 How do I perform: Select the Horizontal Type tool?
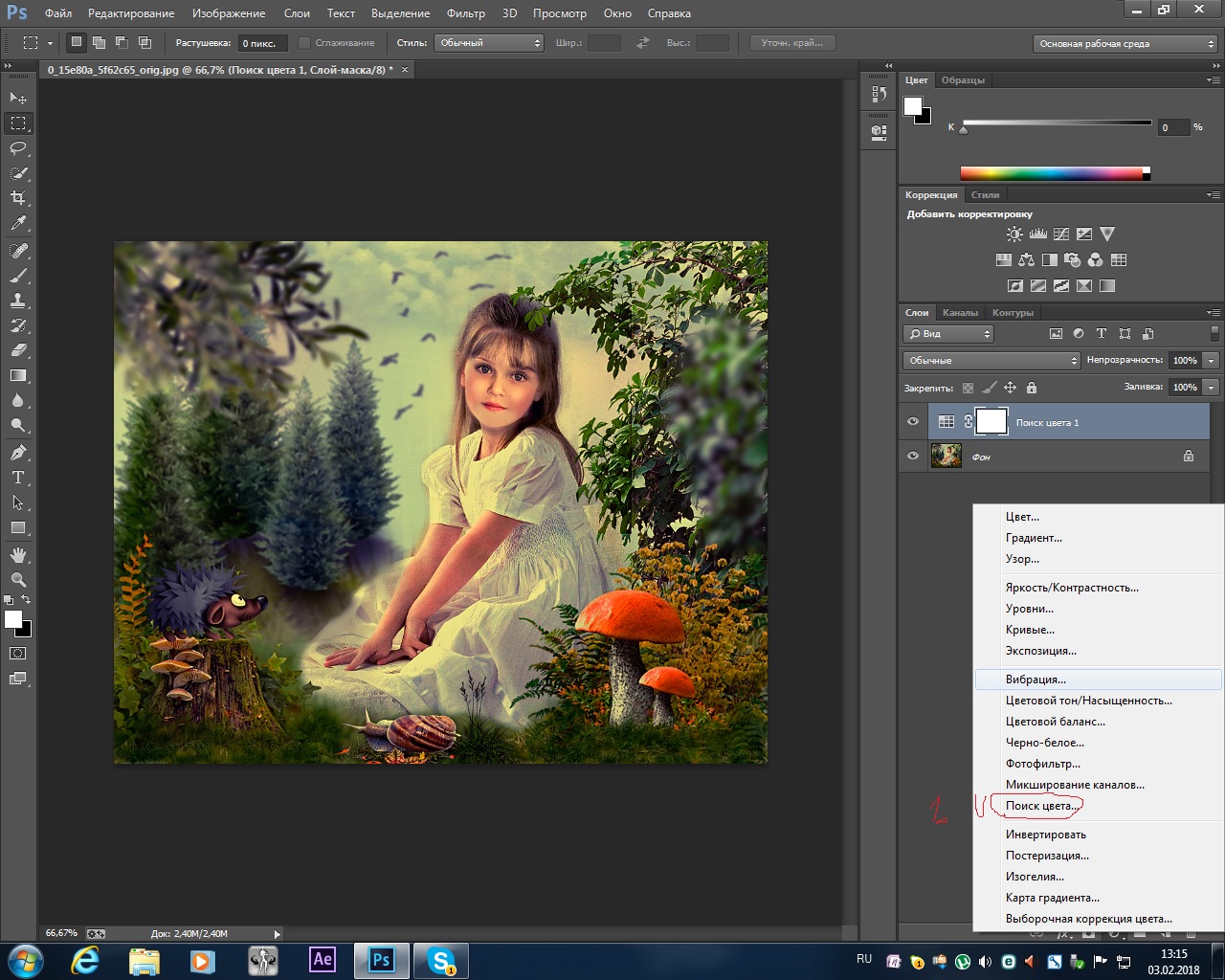18,478
